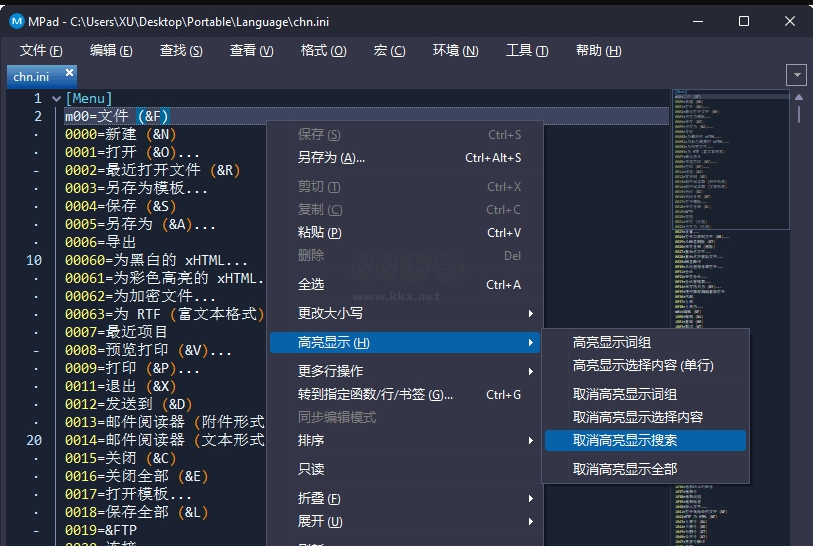813x546 pixels.
Task: Click the line 0012=发送到 (&D)
Action: pyautogui.click(x=129, y=404)
